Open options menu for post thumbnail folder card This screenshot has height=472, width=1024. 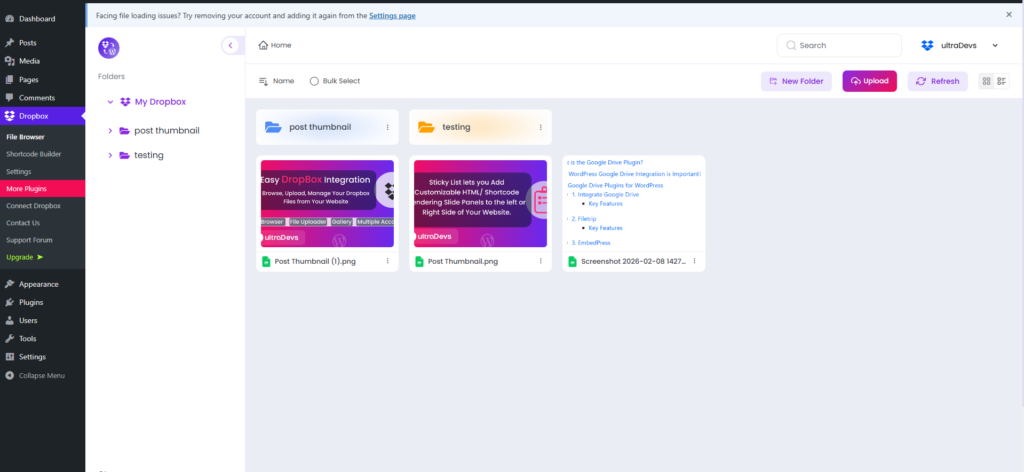pyautogui.click(x=387, y=127)
